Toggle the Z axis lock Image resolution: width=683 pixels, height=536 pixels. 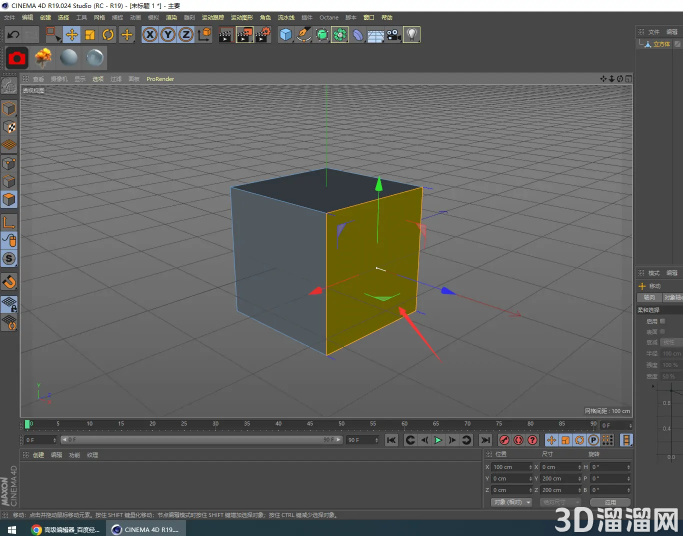click(186, 34)
